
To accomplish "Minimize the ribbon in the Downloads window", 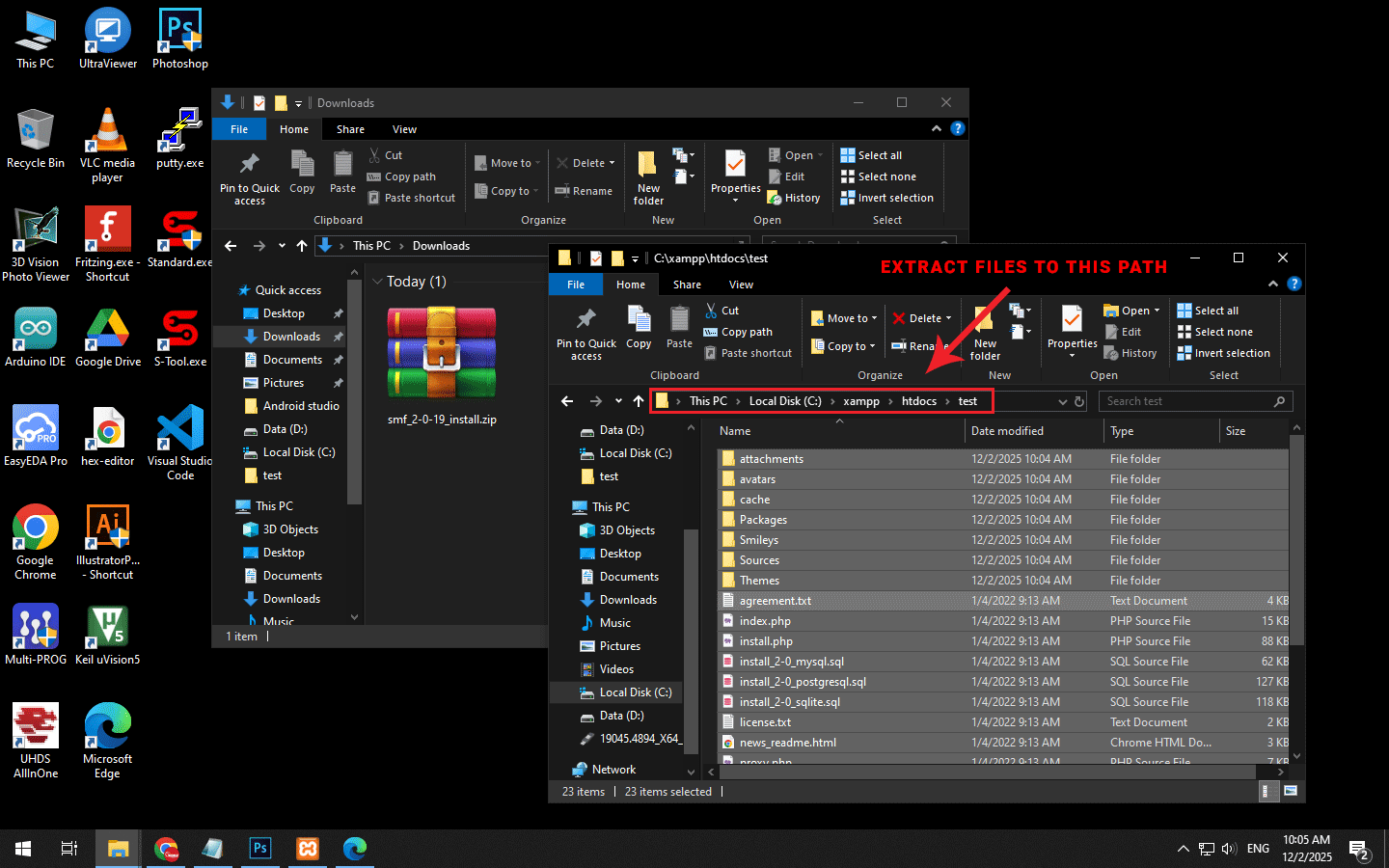I will pyautogui.click(x=936, y=128).
